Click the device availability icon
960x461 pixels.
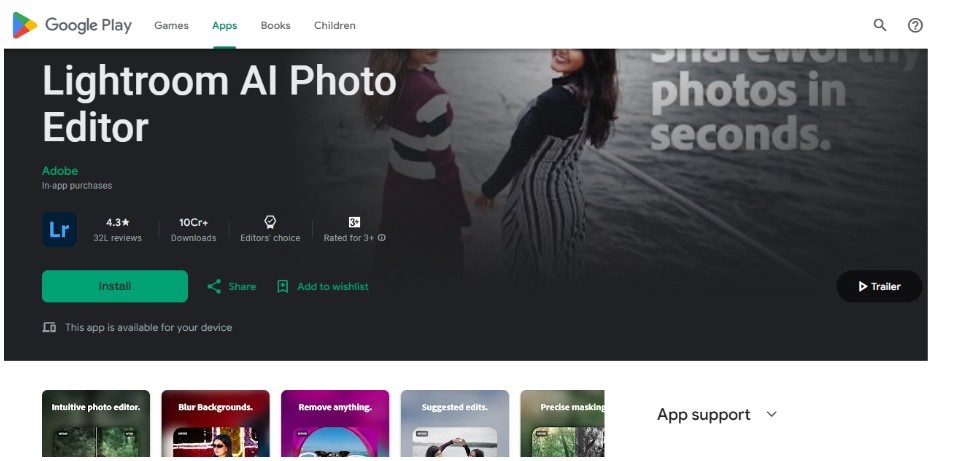(49, 328)
